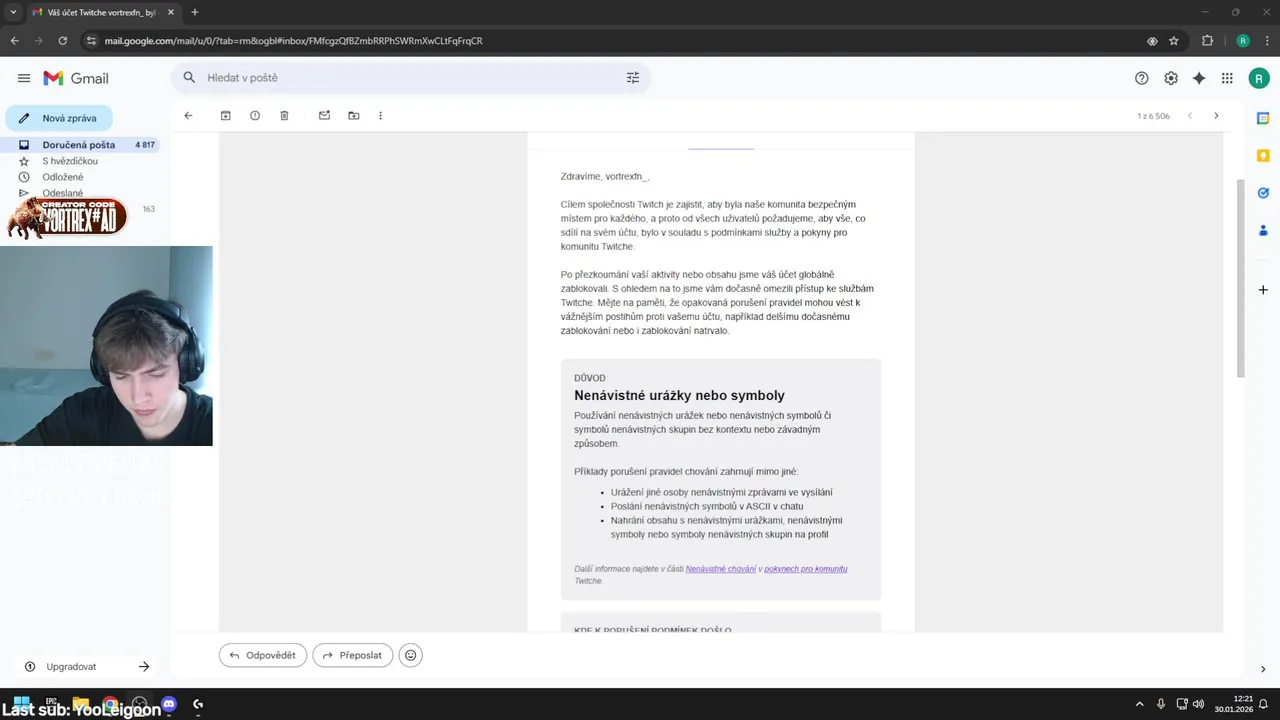Screen dimensions: 1280x720
Task: Open the Chrome three-dot menu
Action: pos(1265,41)
